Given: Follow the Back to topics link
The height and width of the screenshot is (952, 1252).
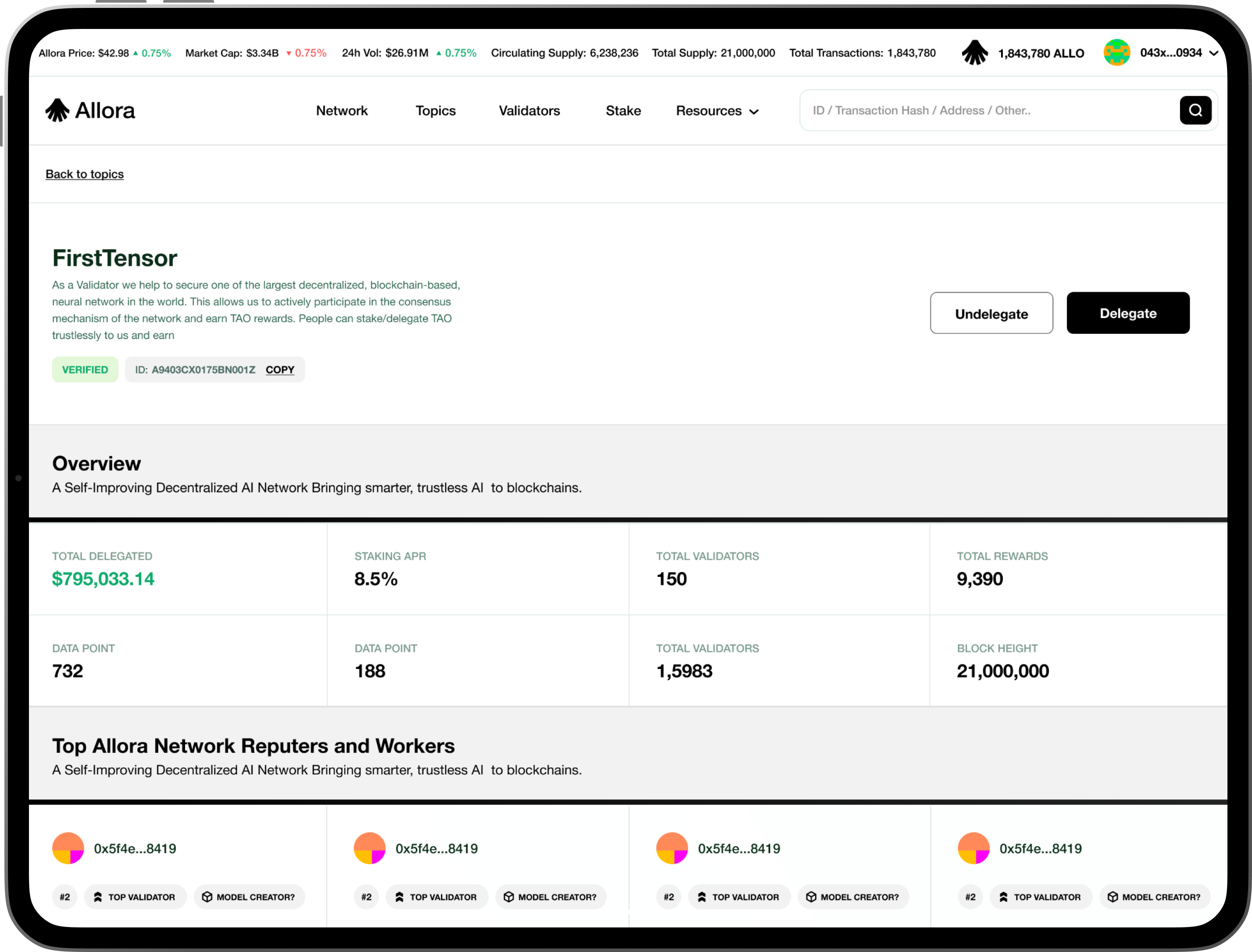Looking at the screenshot, I should click(84, 174).
